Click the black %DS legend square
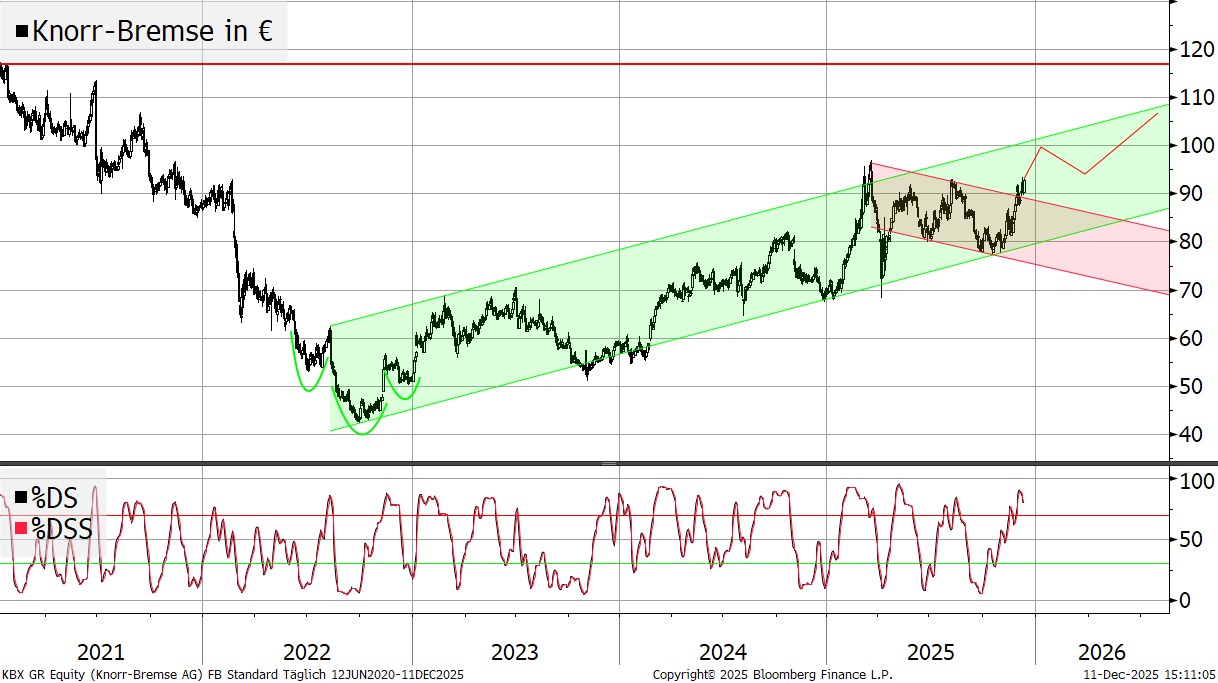Screen dimensions: 1218x683 tap(21, 497)
